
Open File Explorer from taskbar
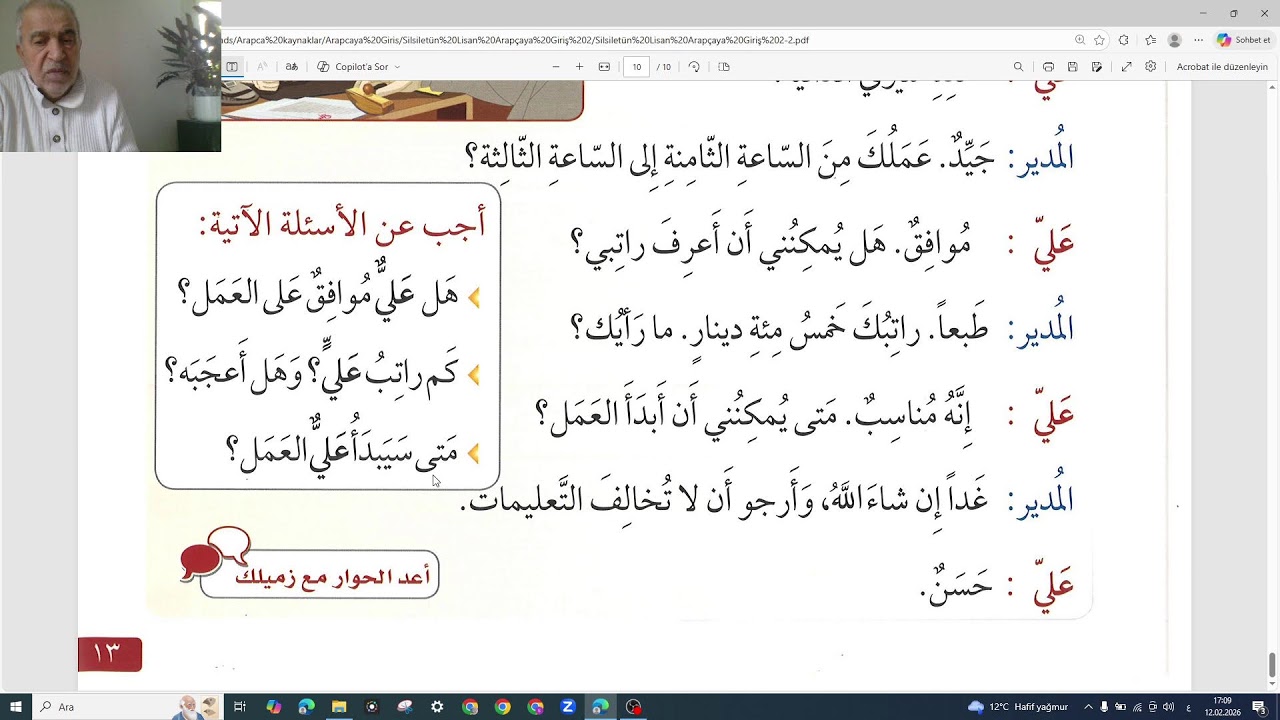[339, 707]
